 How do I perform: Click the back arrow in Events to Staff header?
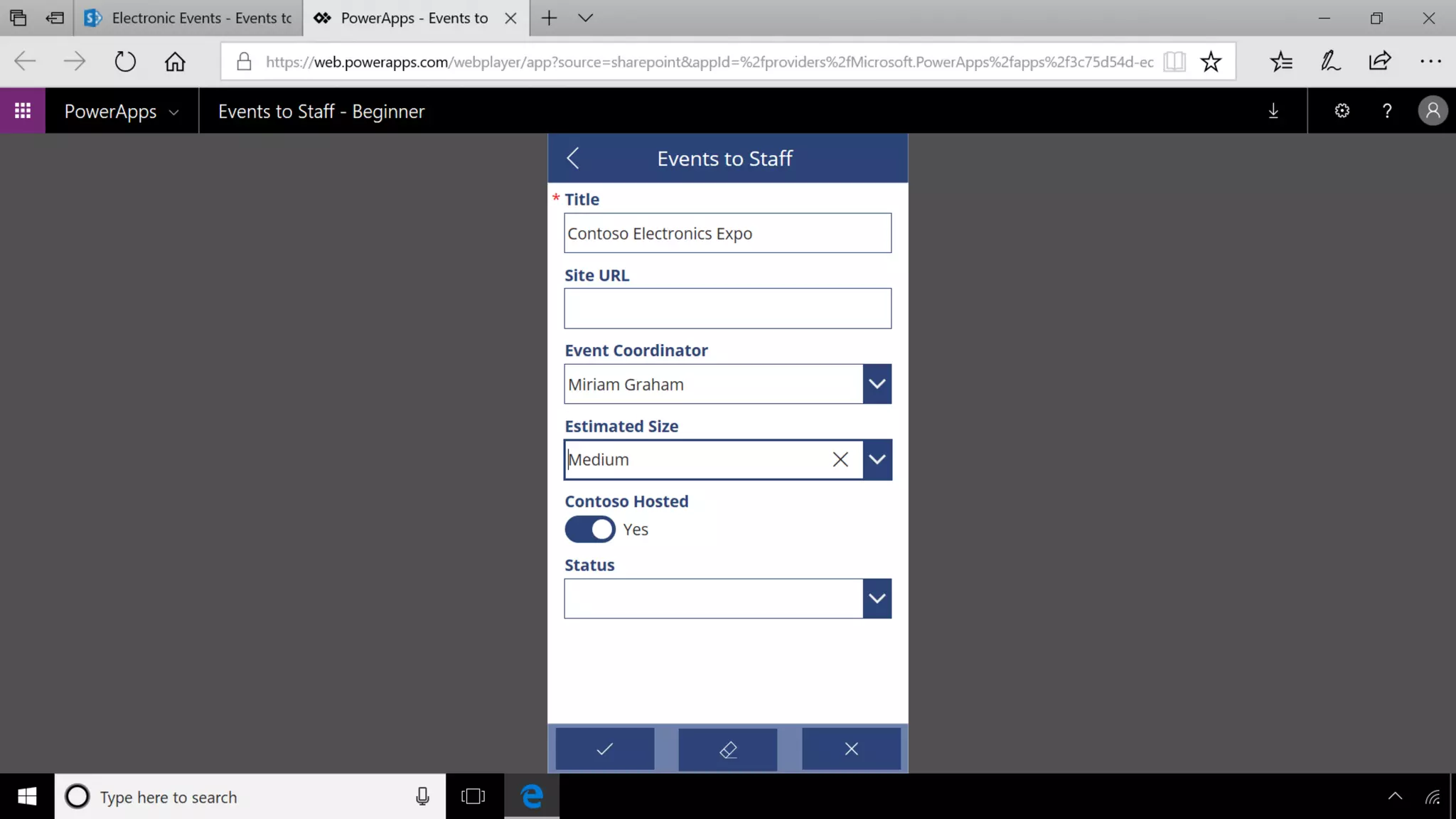click(x=573, y=158)
